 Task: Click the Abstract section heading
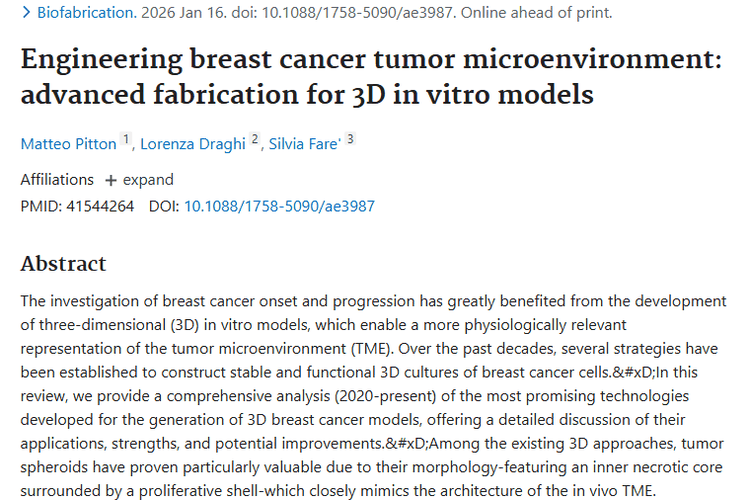63,264
